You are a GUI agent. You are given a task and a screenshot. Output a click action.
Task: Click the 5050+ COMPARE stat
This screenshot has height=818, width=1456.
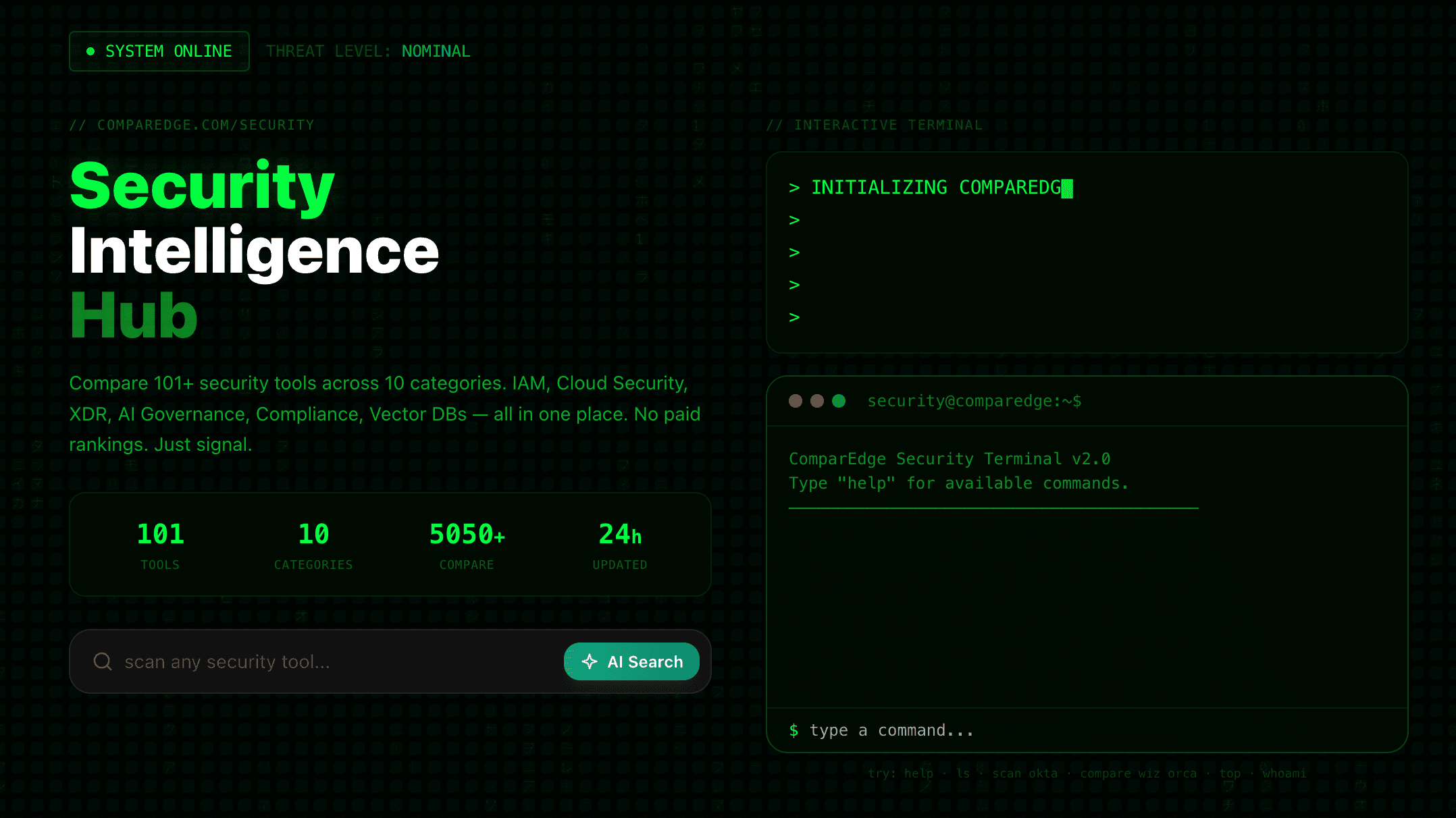coord(467,545)
